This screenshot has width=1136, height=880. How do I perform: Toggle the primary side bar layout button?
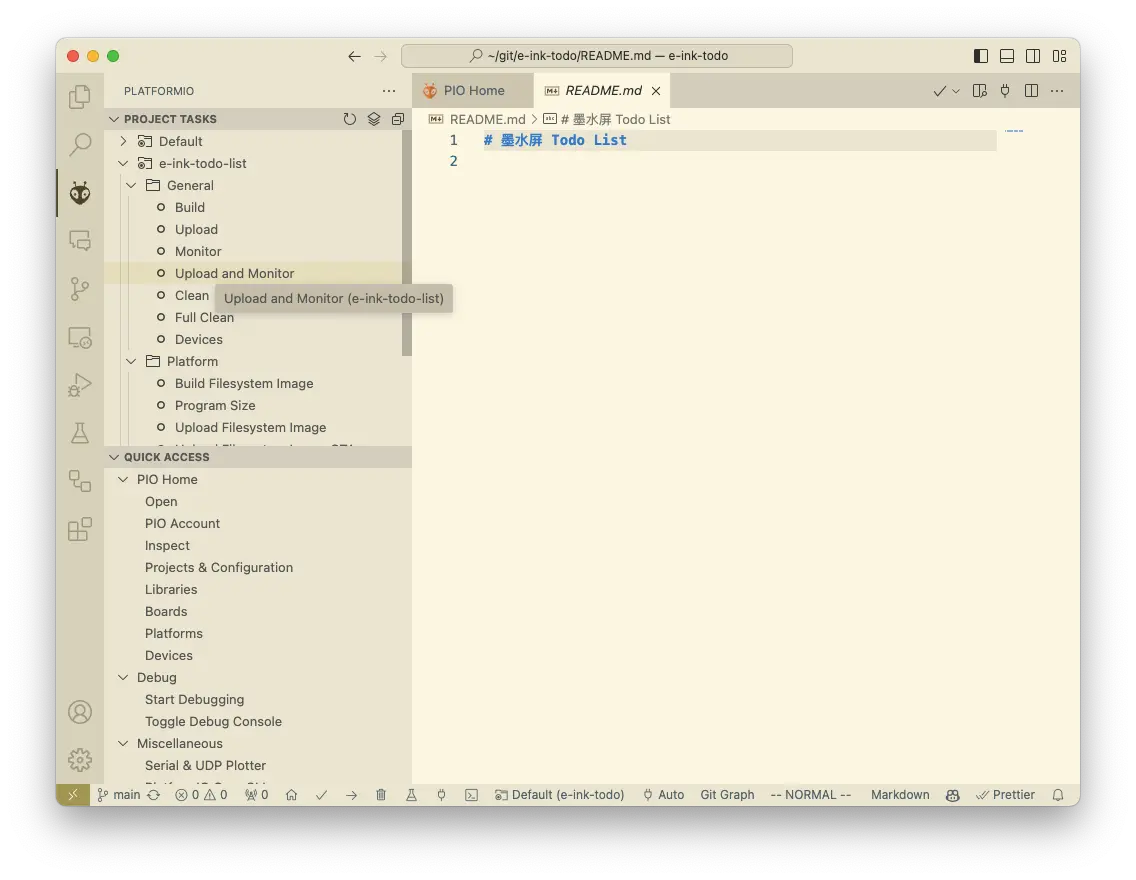coord(981,56)
